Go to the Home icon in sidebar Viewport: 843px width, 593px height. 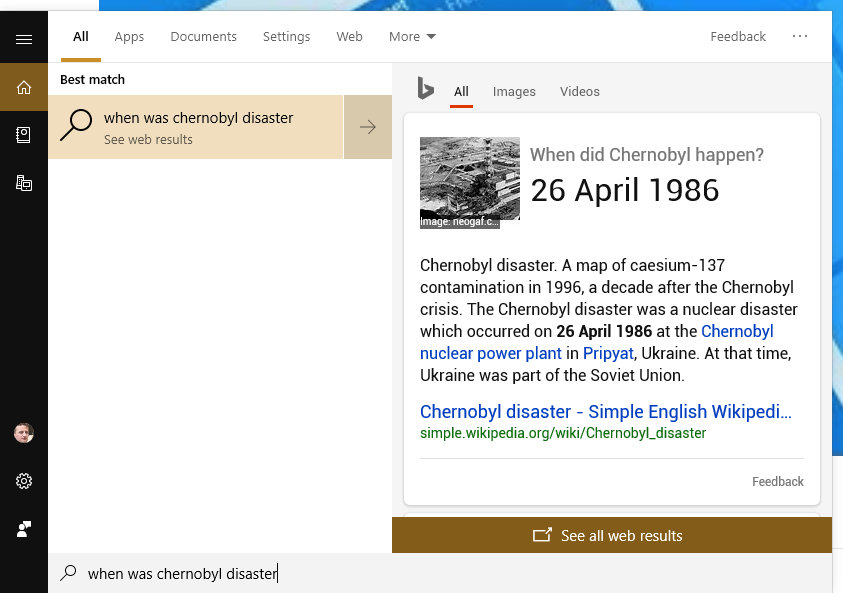[x=24, y=87]
